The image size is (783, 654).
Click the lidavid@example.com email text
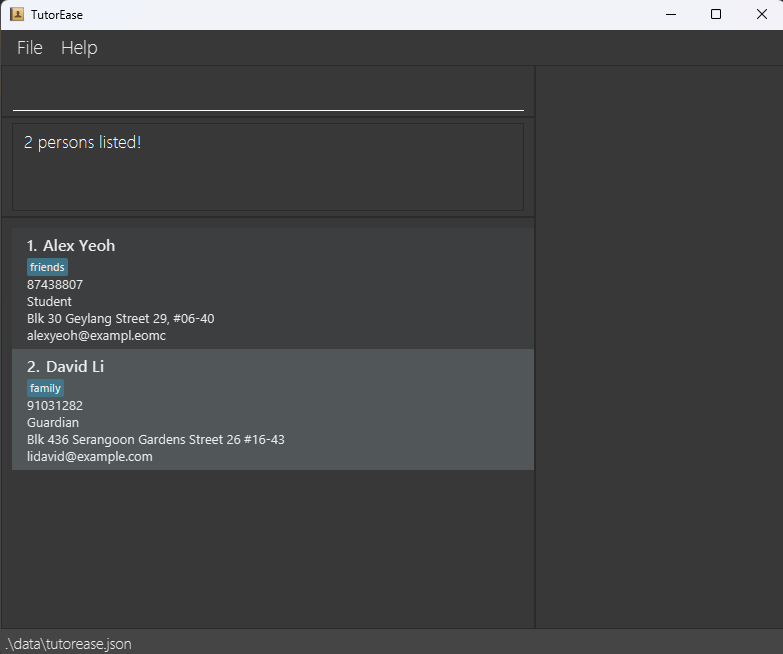pos(90,456)
